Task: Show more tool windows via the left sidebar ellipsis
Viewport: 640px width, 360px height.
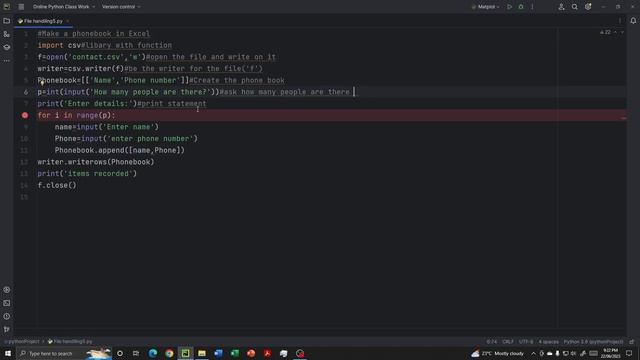Action: coord(7,60)
